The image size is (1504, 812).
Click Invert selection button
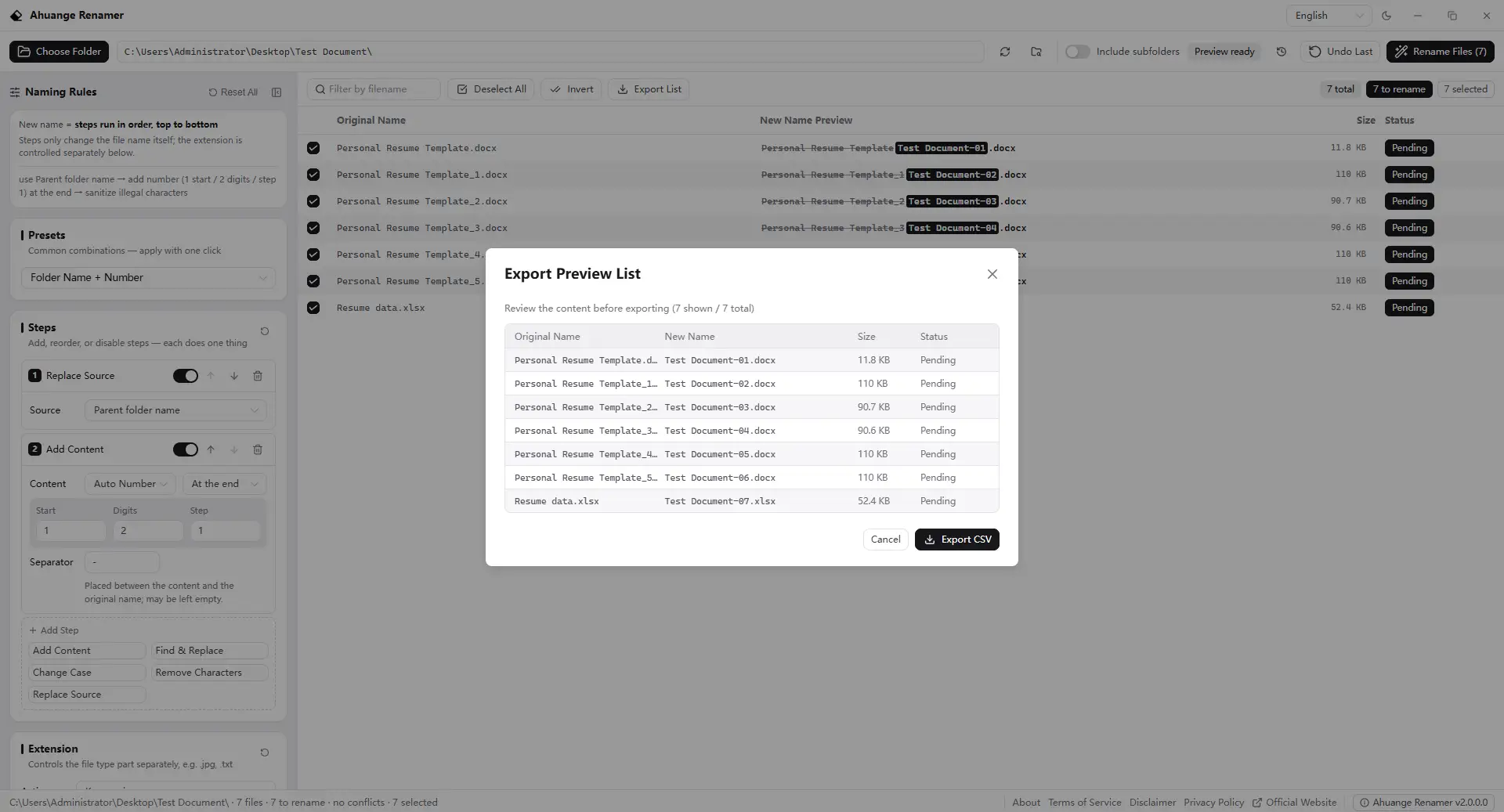[x=571, y=89]
